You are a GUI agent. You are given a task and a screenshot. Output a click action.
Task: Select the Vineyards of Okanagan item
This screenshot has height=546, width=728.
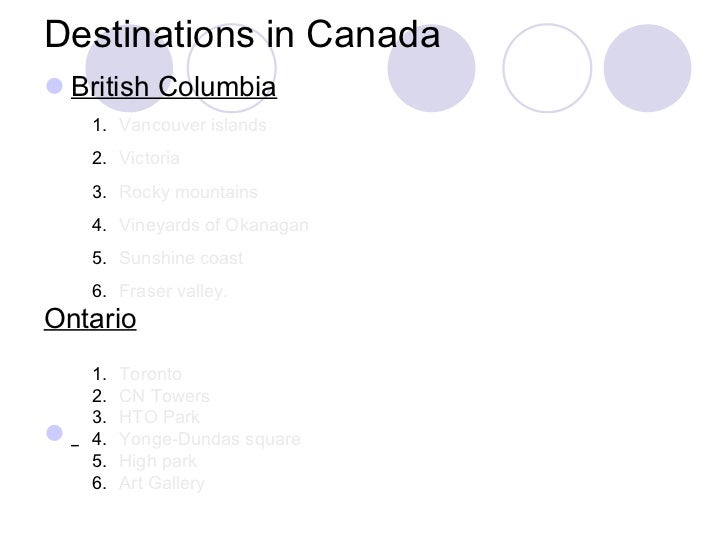pyautogui.click(x=214, y=225)
